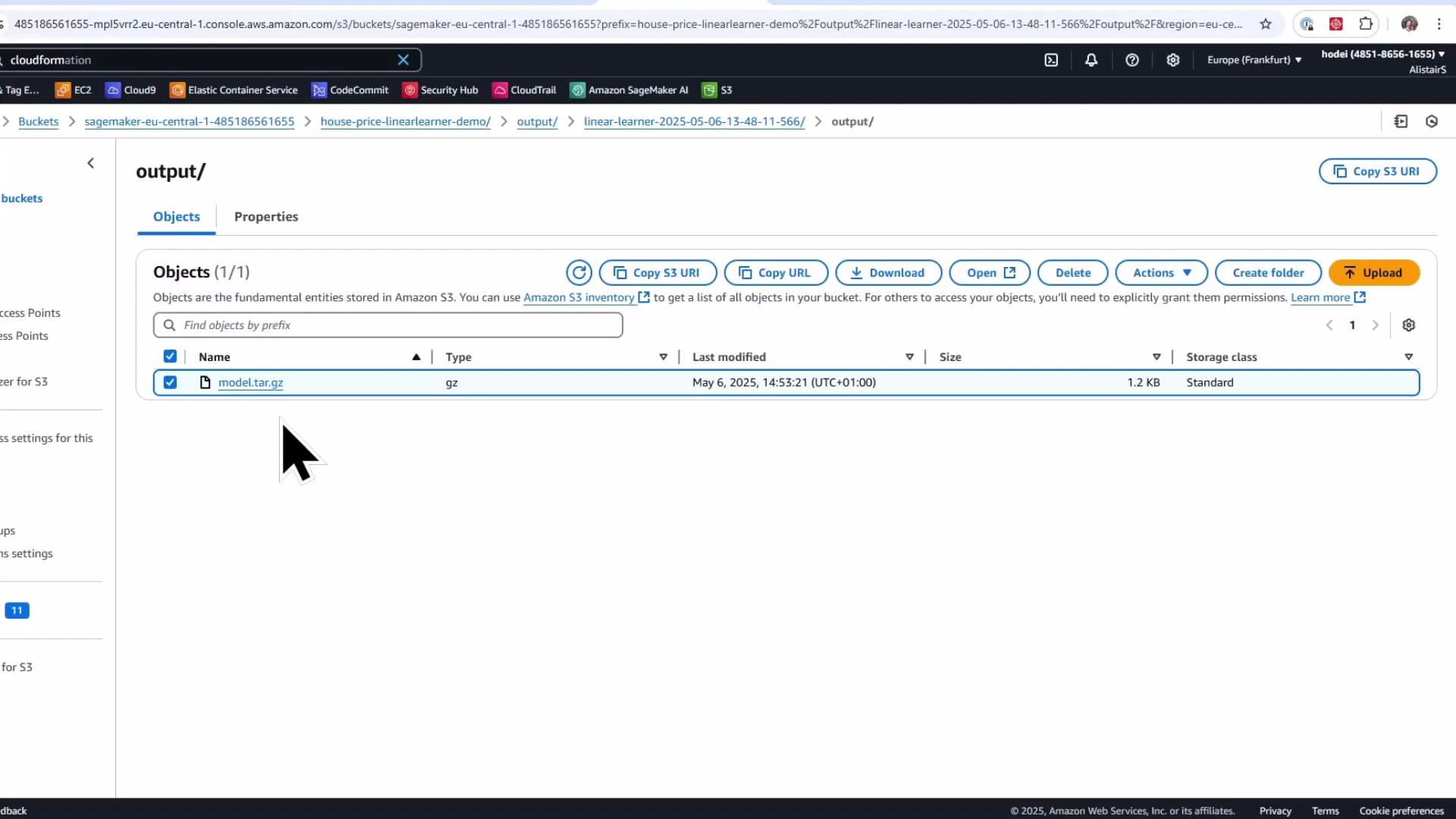Image resolution: width=1456 pixels, height=819 pixels.
Task: Open the browser three-dot menu
Action: pyautogui.click(x=1439, y=24)
